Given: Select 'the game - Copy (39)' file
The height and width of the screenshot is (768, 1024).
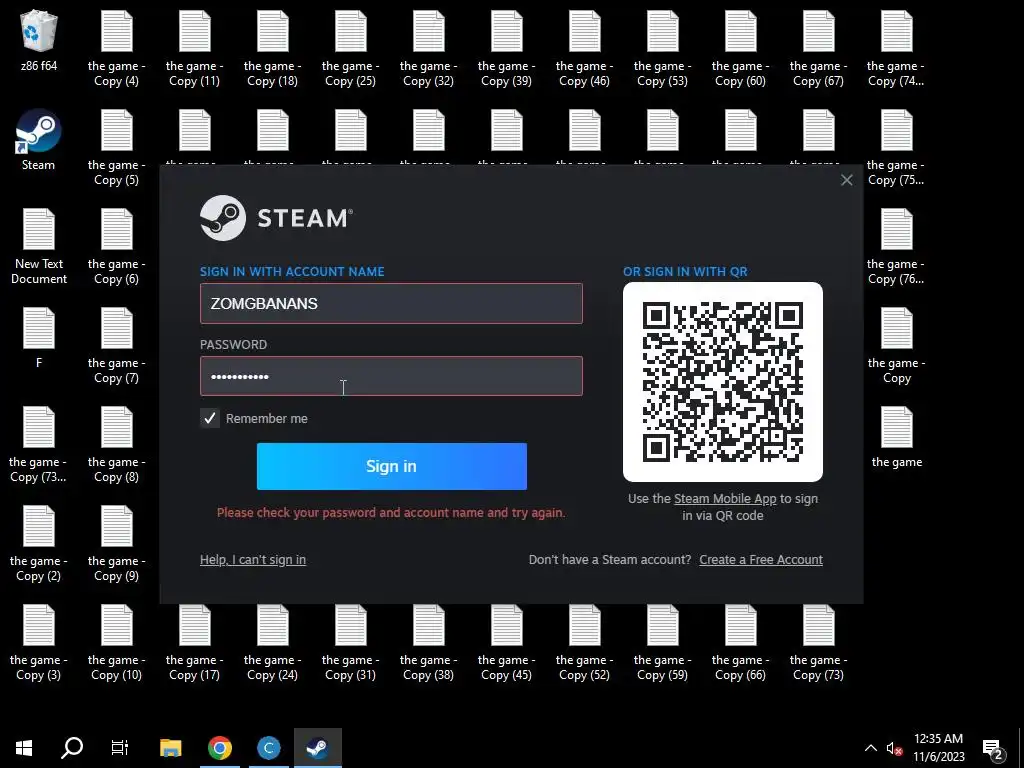Looking at the screenshot, I should pyautogui.click(x=506, y=48).
